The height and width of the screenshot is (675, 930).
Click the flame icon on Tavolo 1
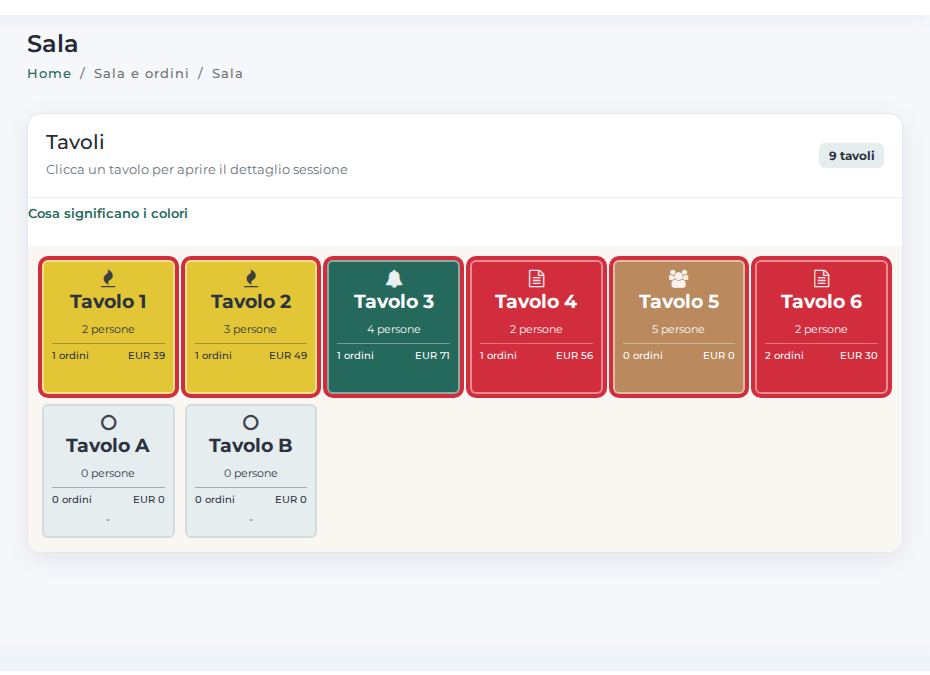click(108, 278)
